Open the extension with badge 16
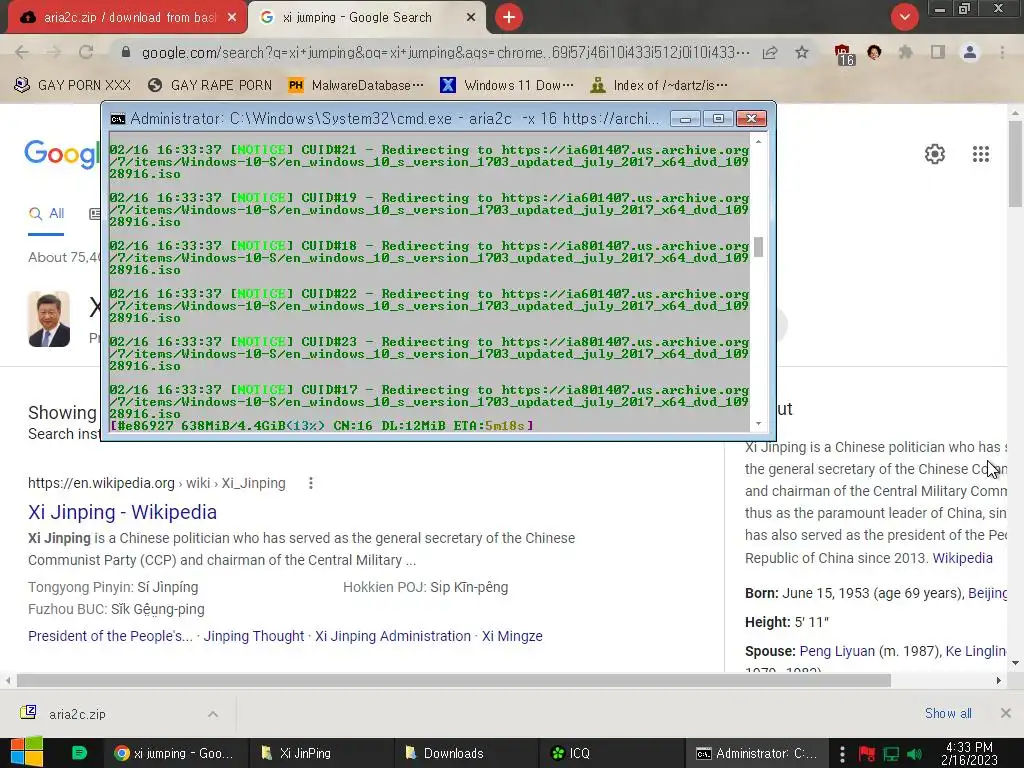Viewport: 1024px width, 768px height. point(844,54)
